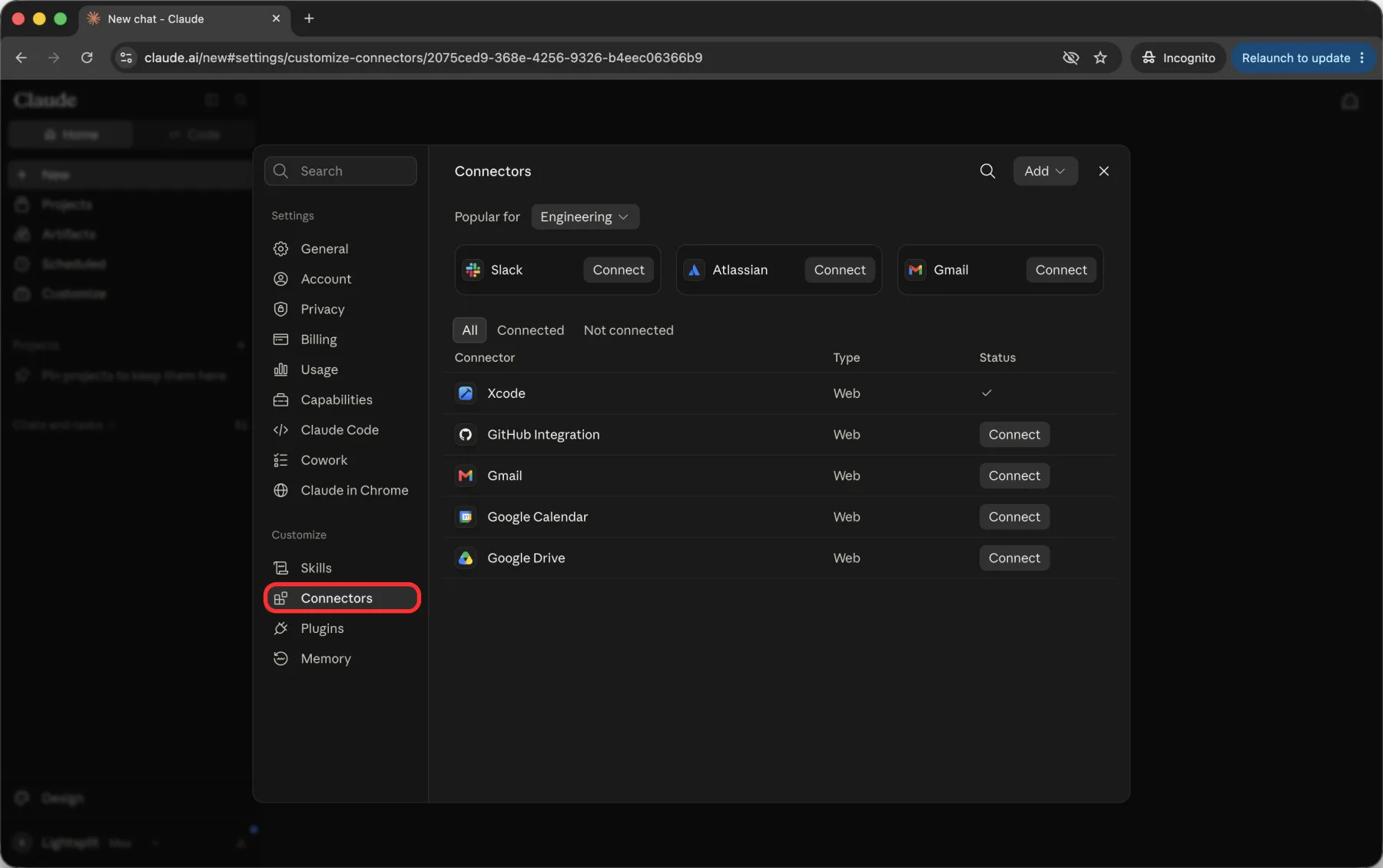Click the Gmail logo in the popular card
The height and width of the screenshot is (868, 1383).
click(x=916, y=270)
